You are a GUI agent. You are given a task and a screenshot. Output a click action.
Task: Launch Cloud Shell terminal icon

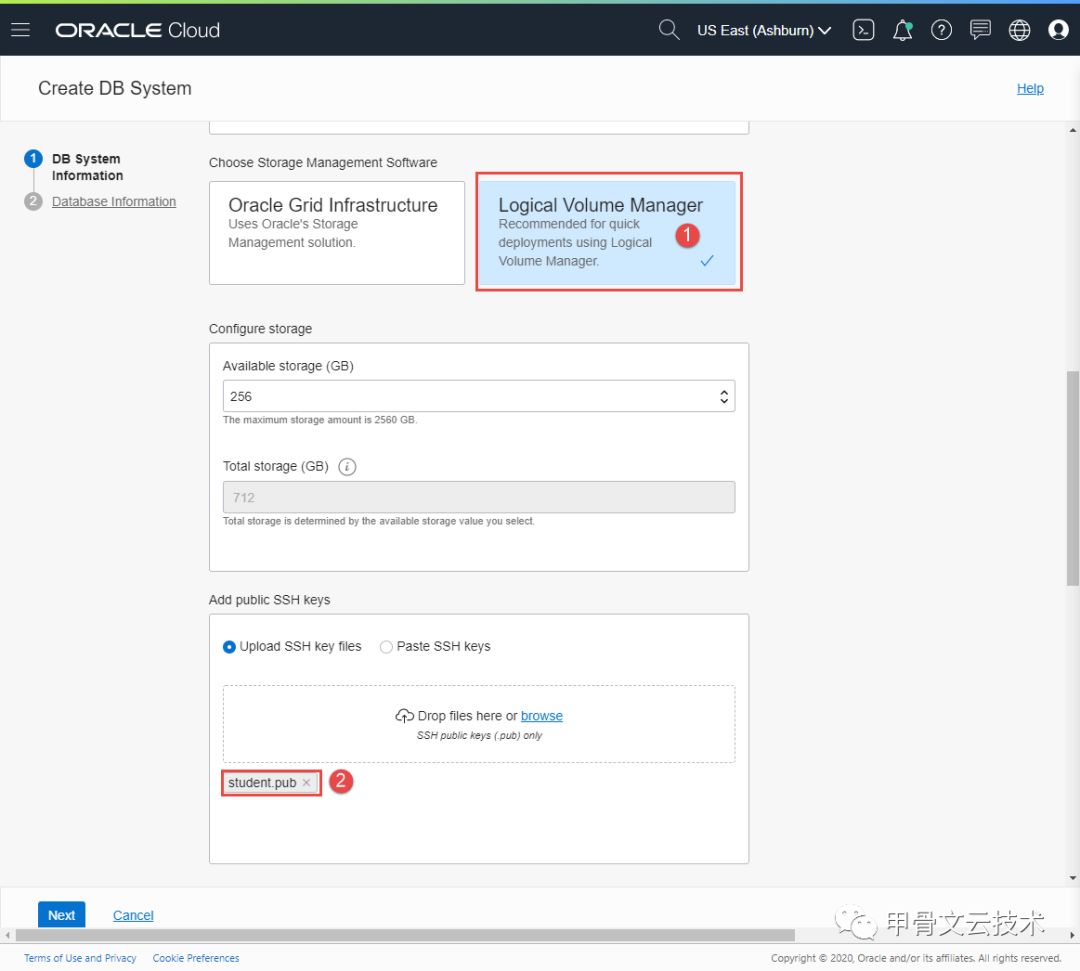point(863,30)
